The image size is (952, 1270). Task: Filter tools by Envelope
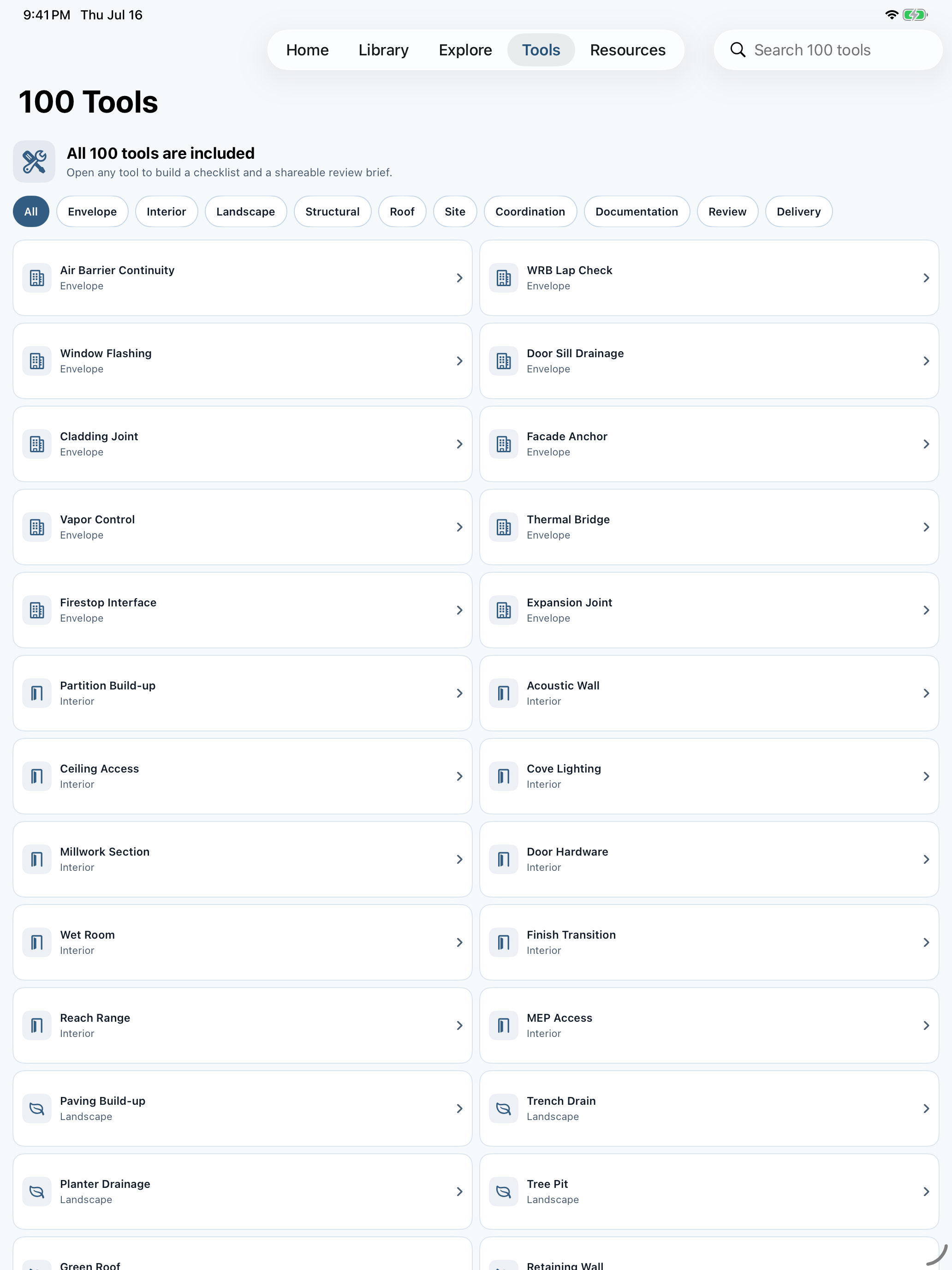(92, 211)
